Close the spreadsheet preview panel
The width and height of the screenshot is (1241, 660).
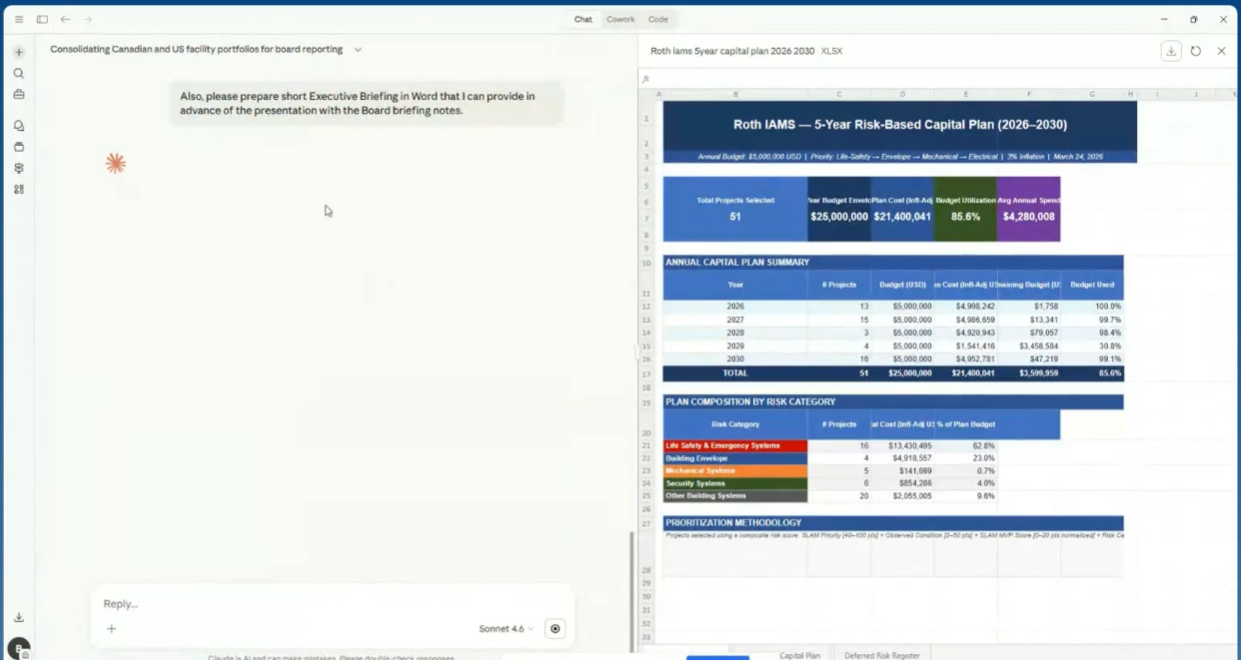pos(1221,51)
